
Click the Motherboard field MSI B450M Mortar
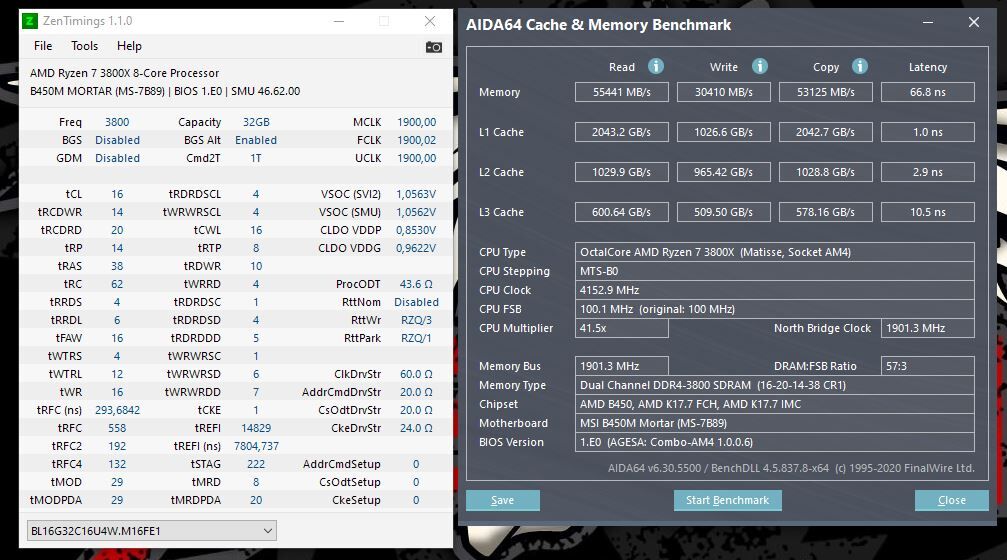775,423
